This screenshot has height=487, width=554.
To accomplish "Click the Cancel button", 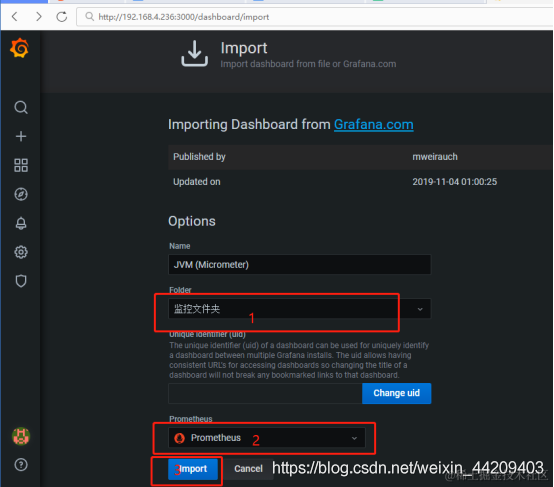I will 248,469.
